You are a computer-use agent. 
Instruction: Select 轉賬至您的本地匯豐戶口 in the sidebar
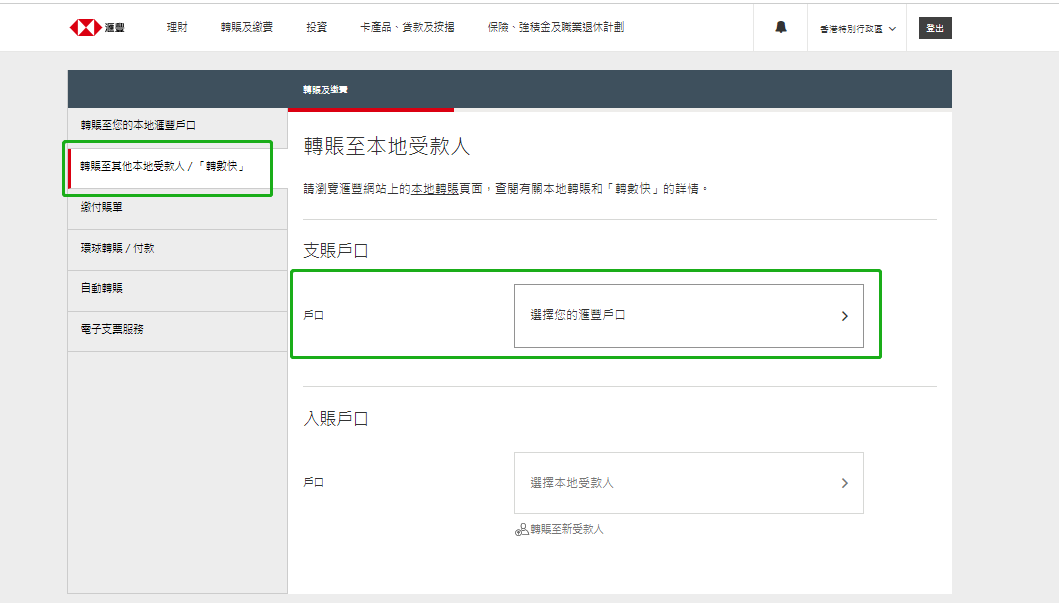[x=140, y=124]
